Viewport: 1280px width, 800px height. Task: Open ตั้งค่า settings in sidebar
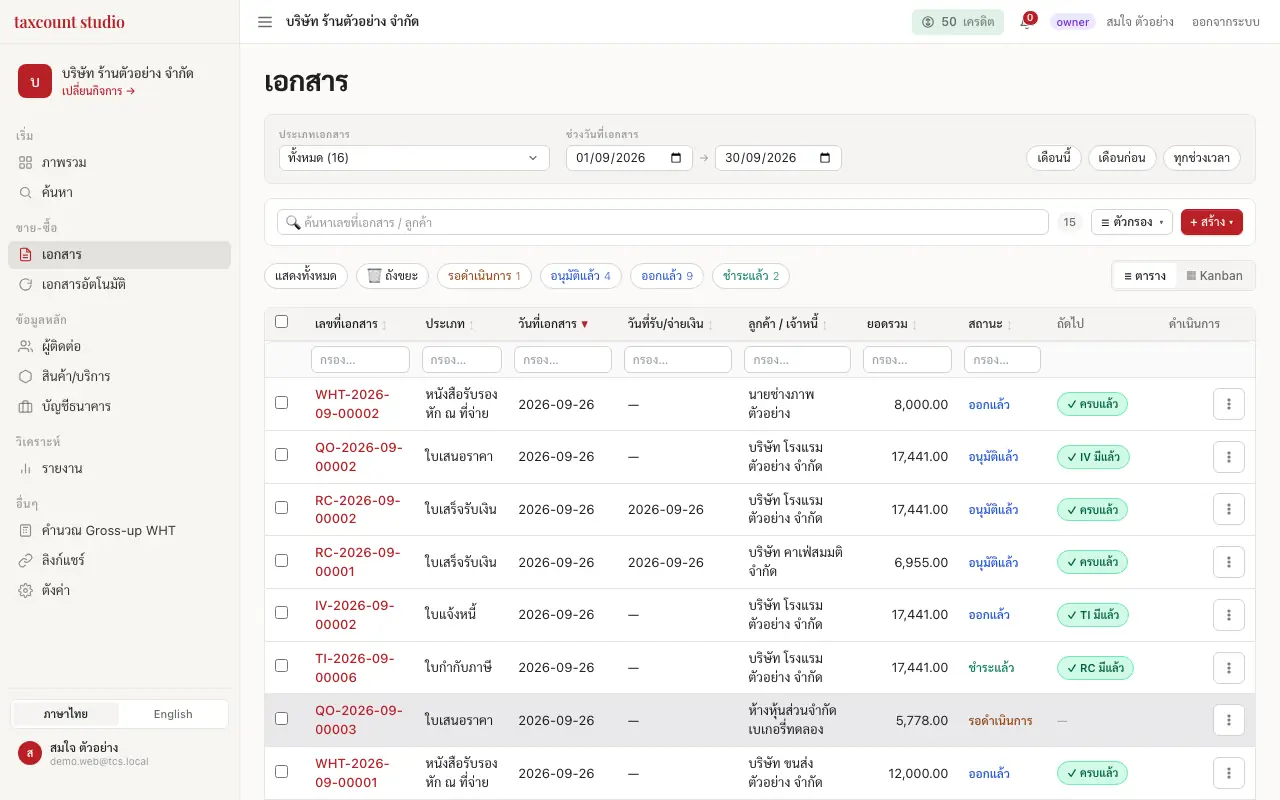coord(120,590)
